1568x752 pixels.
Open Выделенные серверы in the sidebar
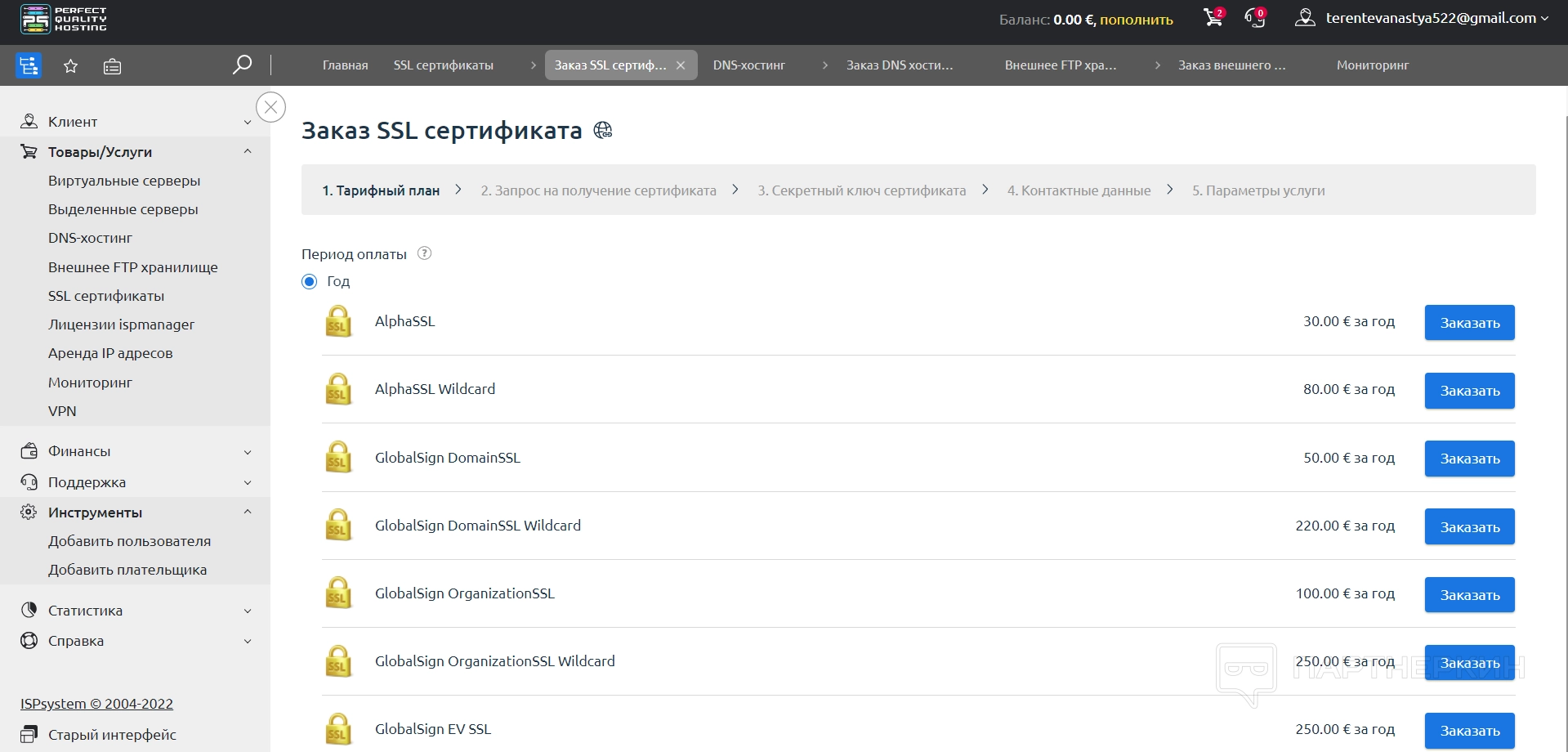pos(123,209)
